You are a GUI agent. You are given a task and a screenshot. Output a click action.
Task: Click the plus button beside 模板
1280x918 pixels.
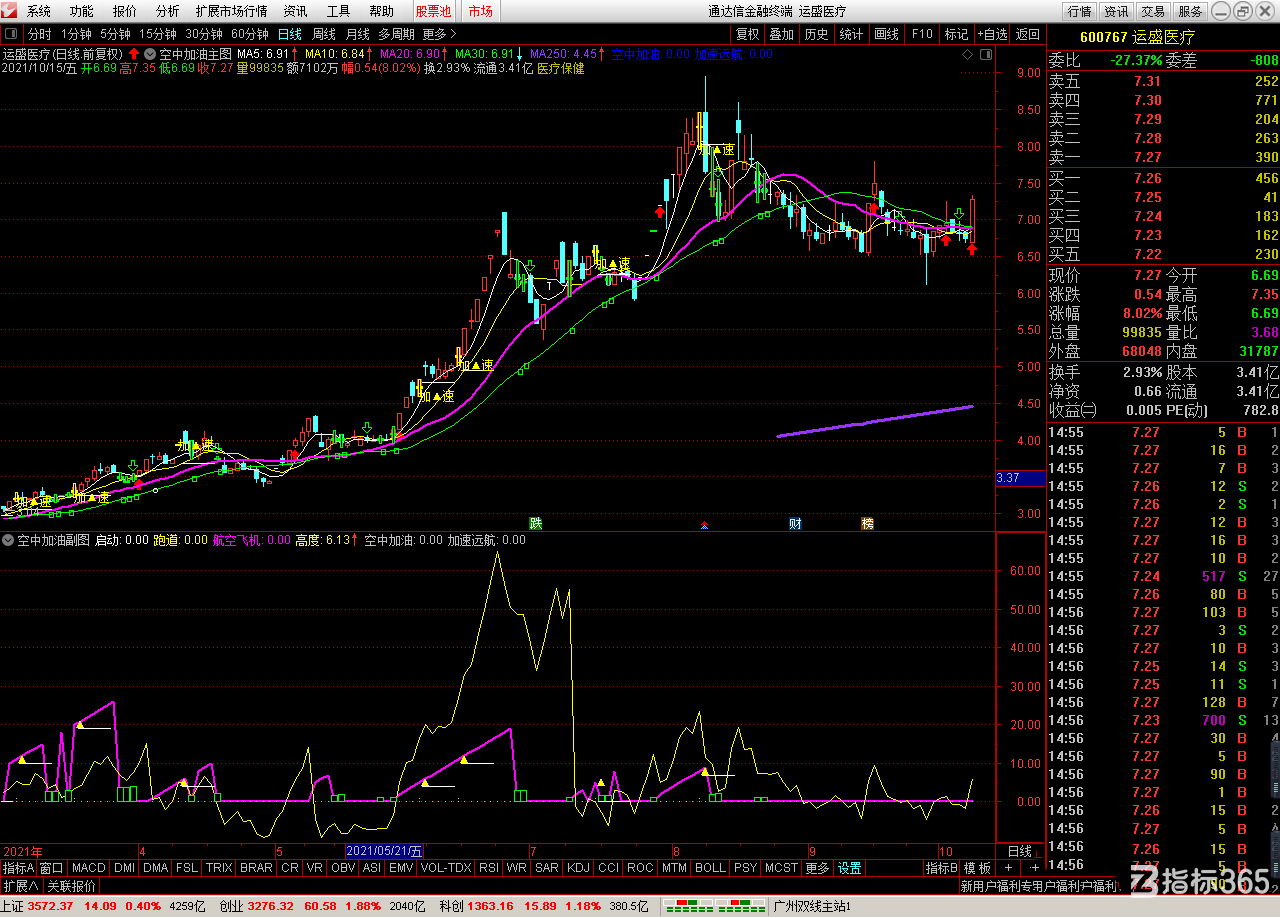1008,868
